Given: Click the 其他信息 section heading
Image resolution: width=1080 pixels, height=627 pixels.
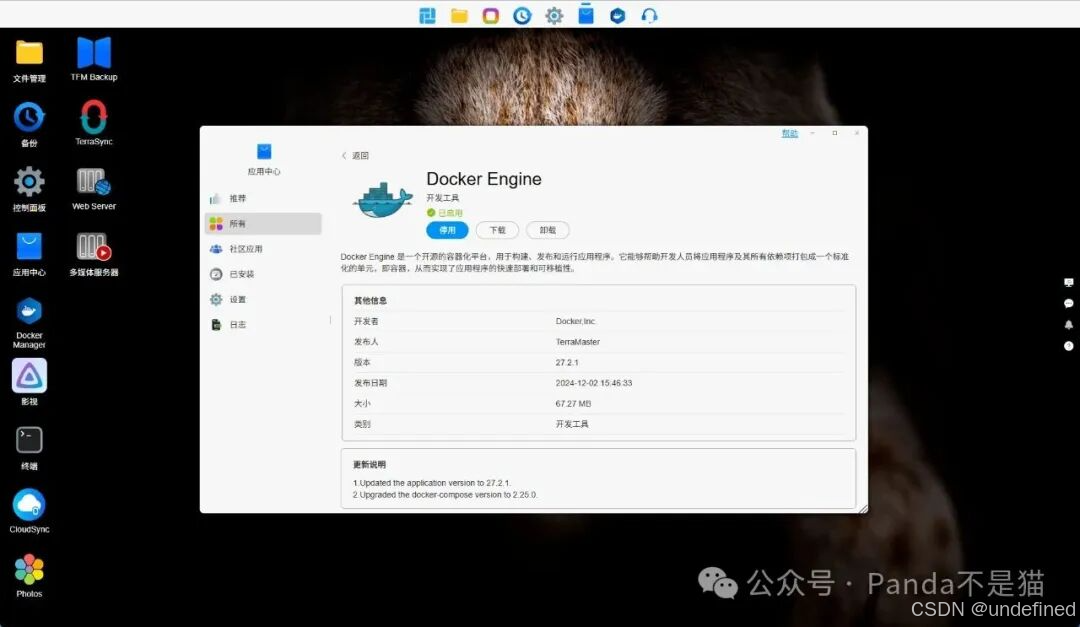Looking at the screenshot, I should point(371,300).
